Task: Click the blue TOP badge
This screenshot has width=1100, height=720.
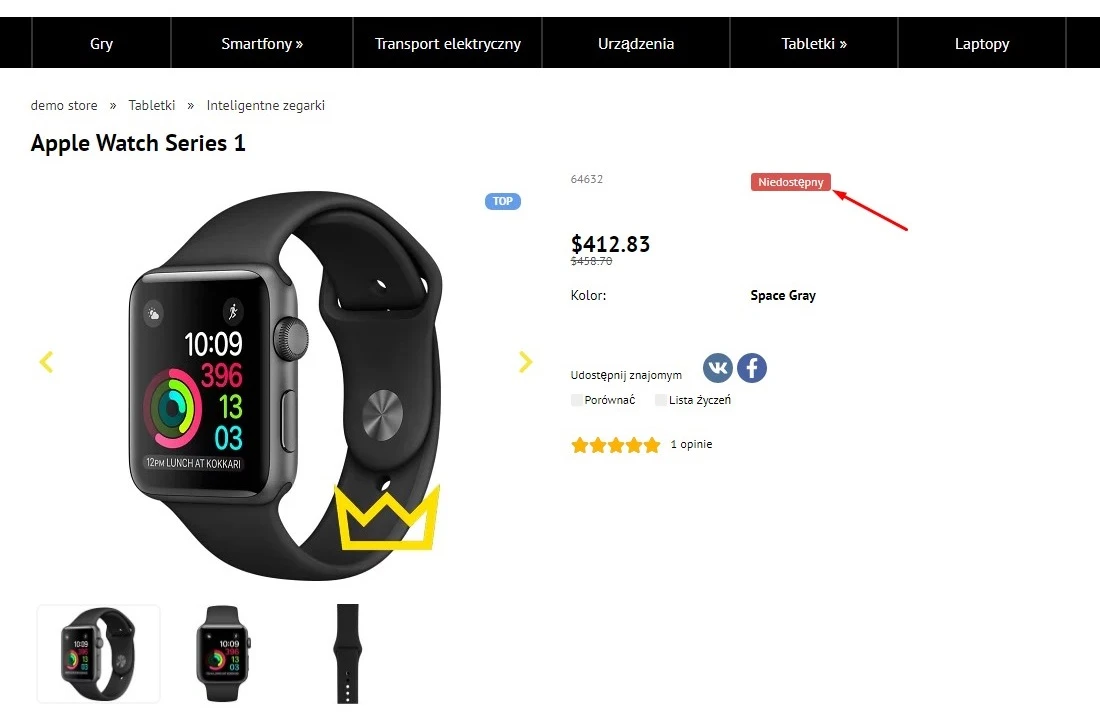Action: coord(503,201)
